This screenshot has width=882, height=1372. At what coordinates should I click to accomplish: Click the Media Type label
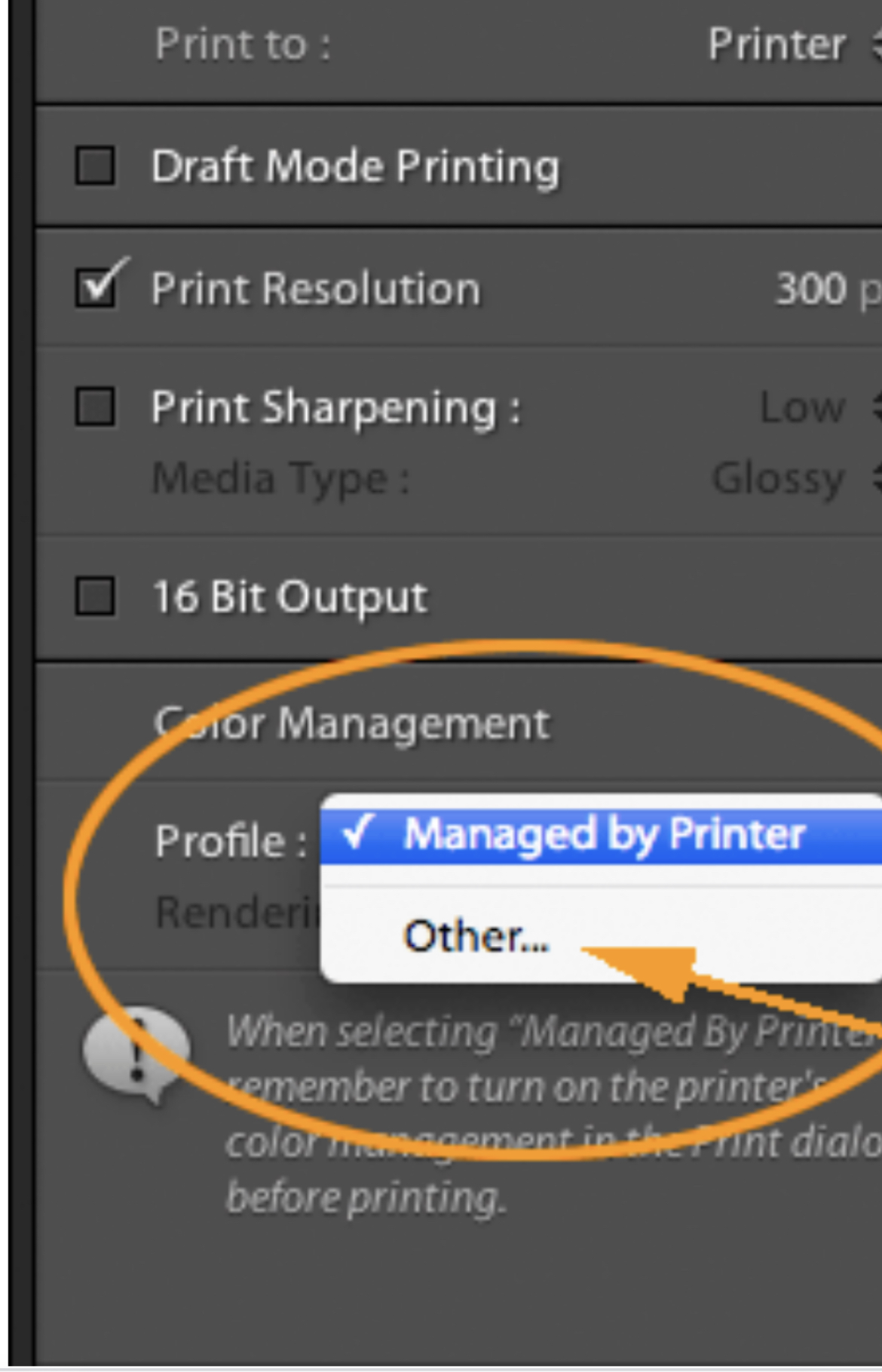(x=280, y=478)
